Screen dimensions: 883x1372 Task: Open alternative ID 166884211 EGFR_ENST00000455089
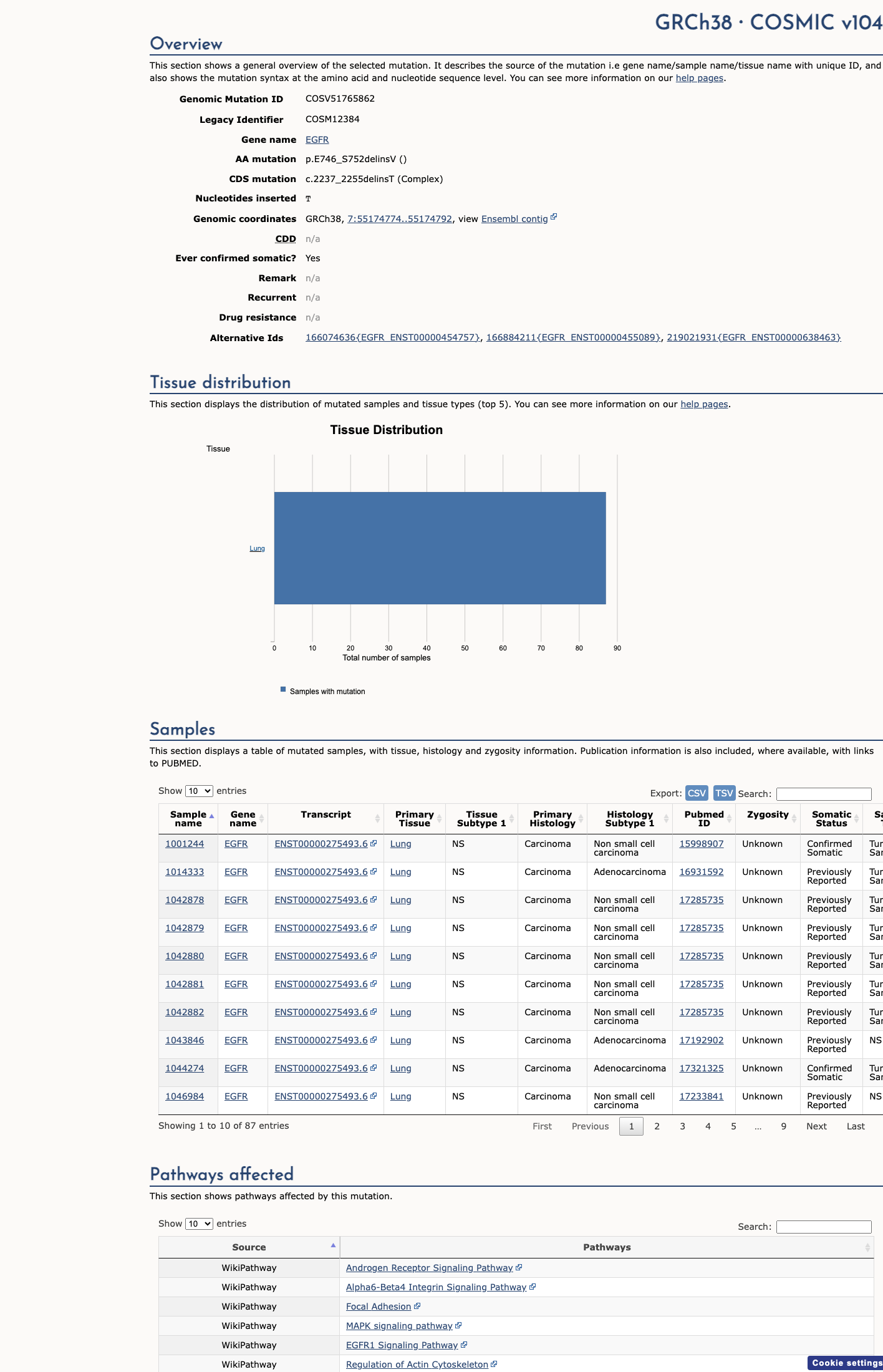(x=574, y=337)
